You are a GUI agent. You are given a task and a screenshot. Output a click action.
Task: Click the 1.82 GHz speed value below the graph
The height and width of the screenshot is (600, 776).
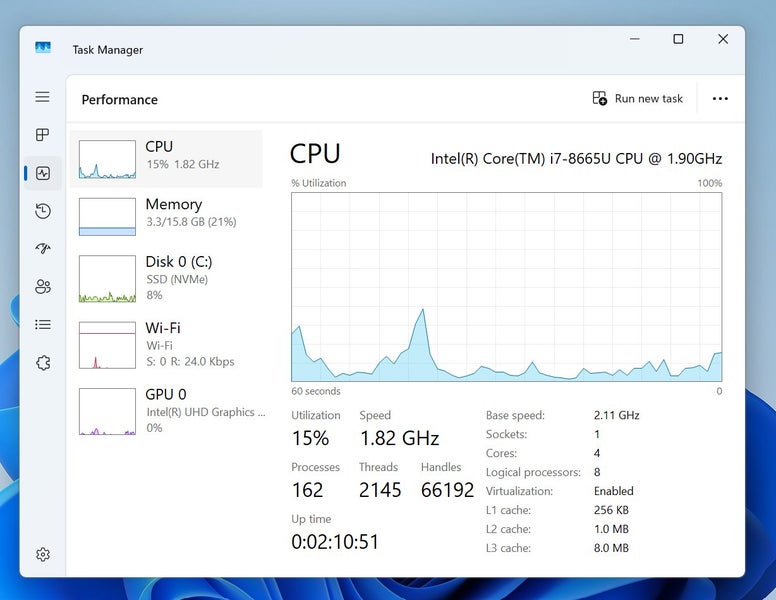pyautogui.click(x=399, y=438)
